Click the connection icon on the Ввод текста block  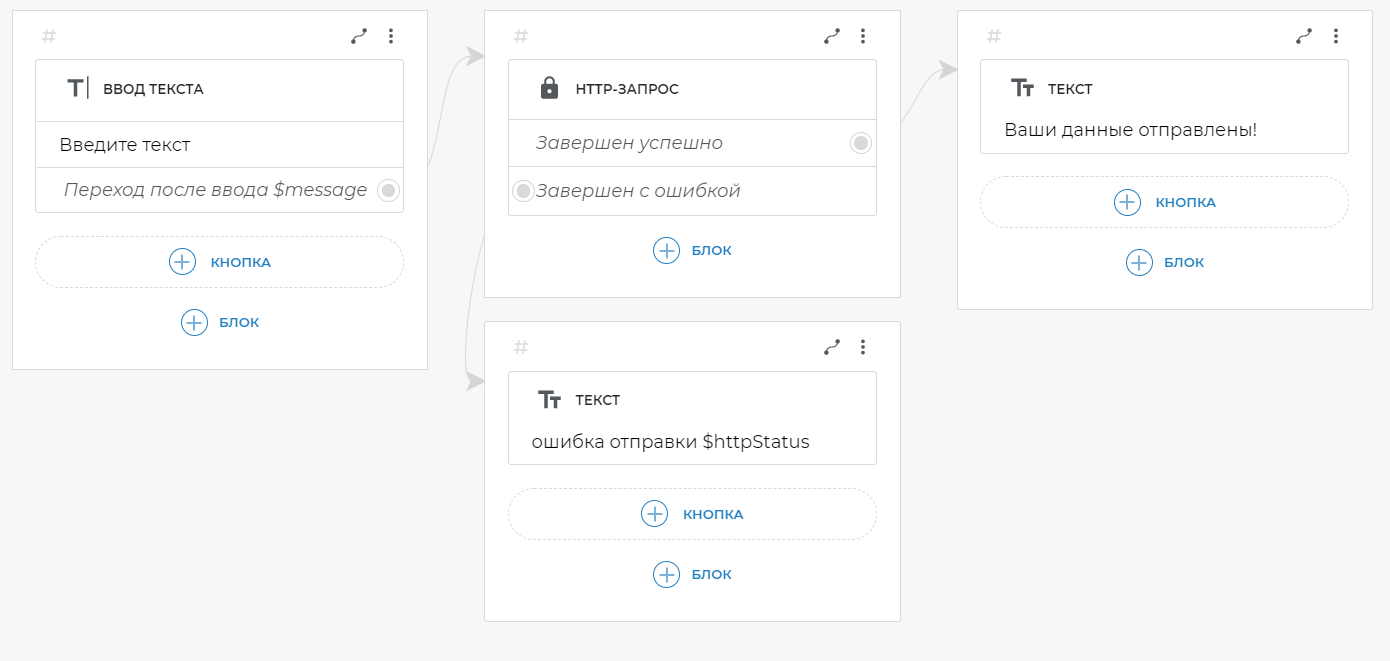pos(359,36)
